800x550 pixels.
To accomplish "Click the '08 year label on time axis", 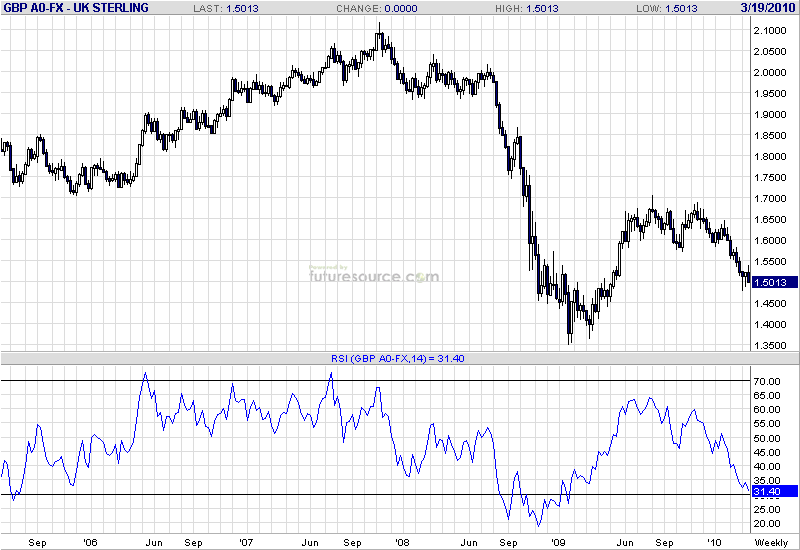I will coord(402,542).
